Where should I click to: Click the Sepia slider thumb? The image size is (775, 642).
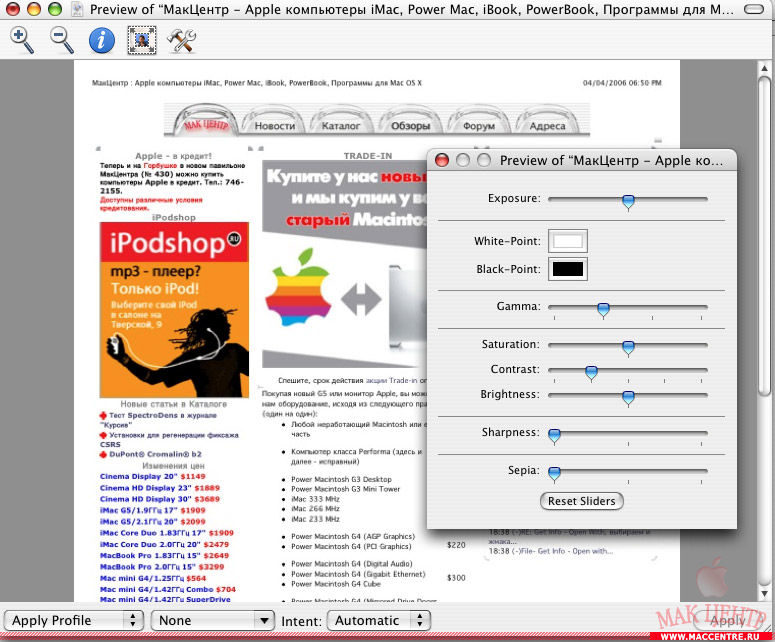point(555,473)
